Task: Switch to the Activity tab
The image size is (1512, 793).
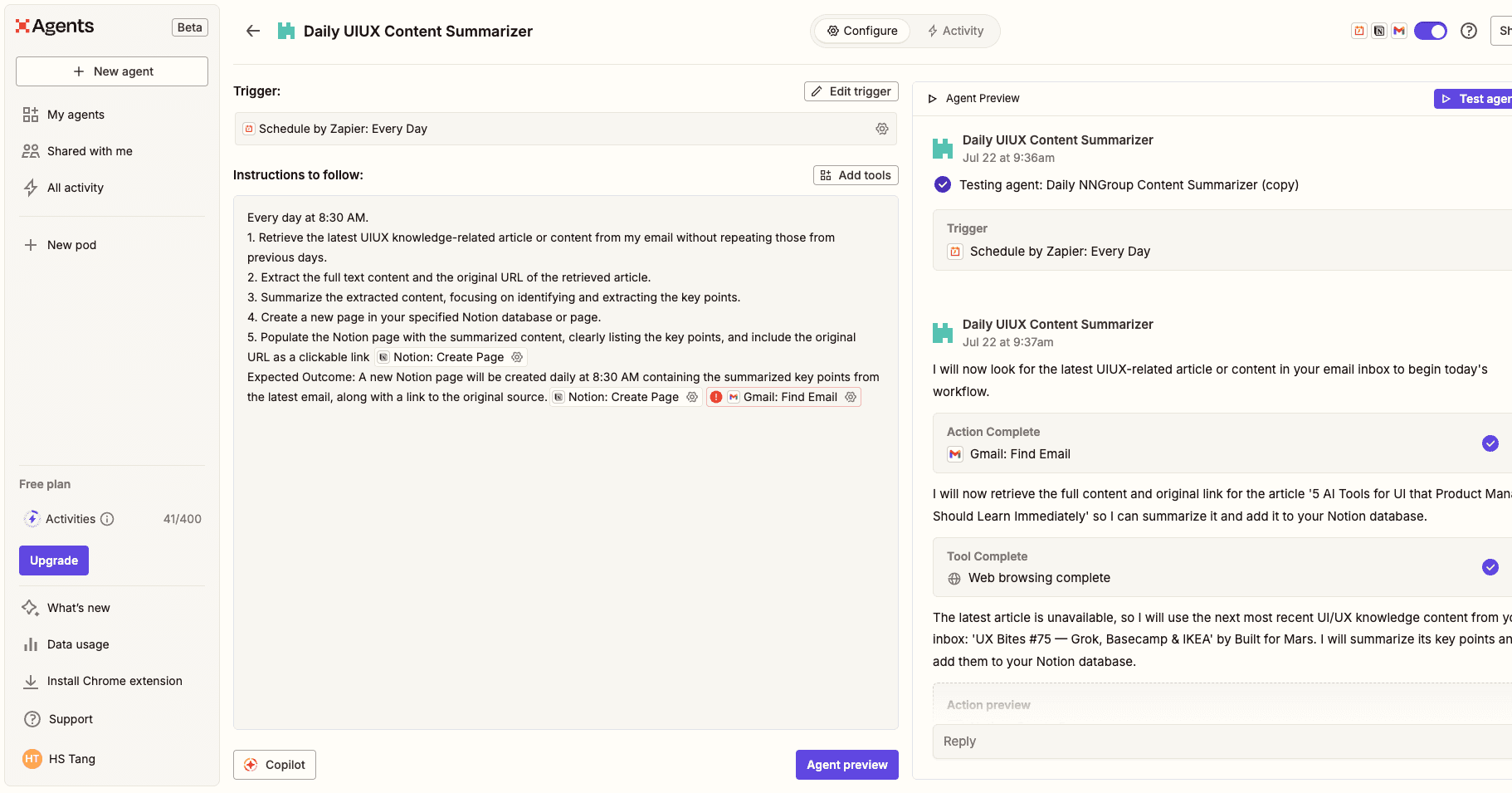Action: pos(955,31)
